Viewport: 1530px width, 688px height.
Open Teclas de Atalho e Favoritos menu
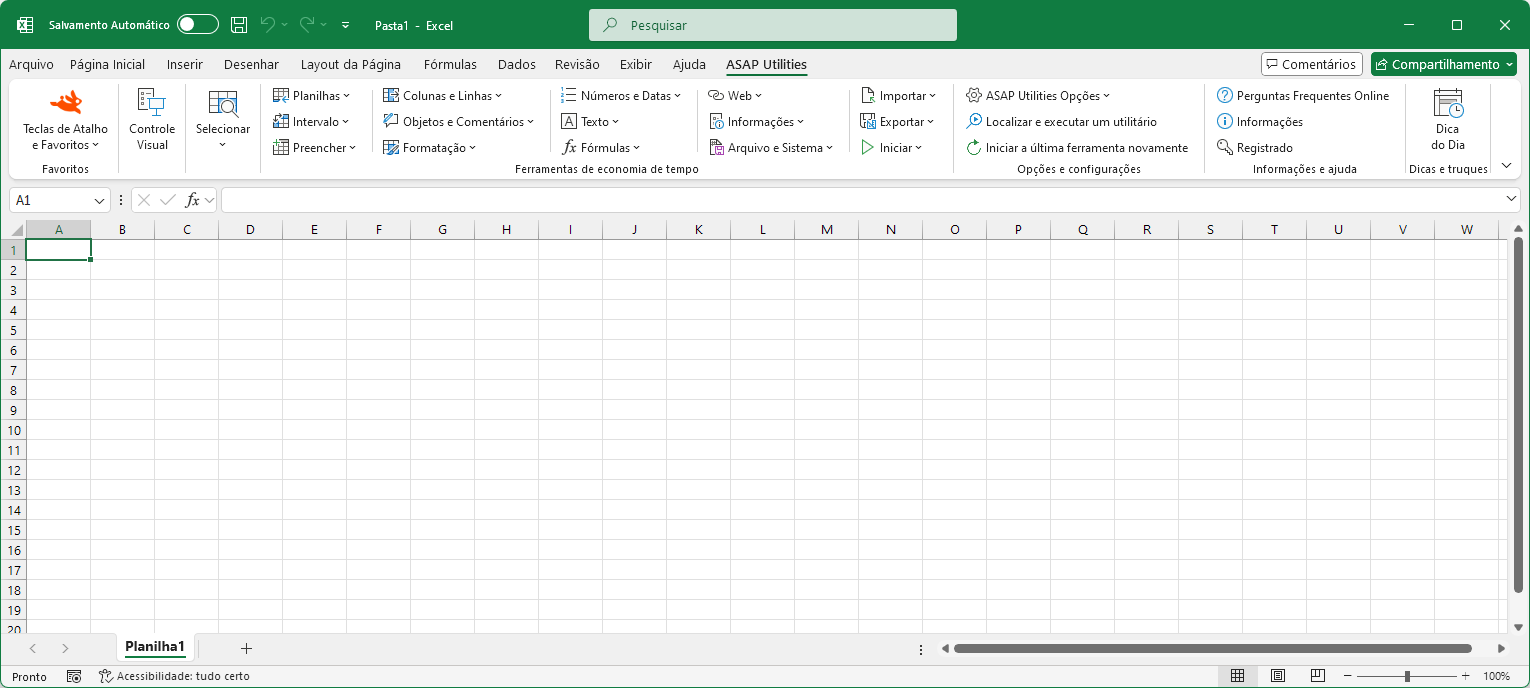(65, 120)
